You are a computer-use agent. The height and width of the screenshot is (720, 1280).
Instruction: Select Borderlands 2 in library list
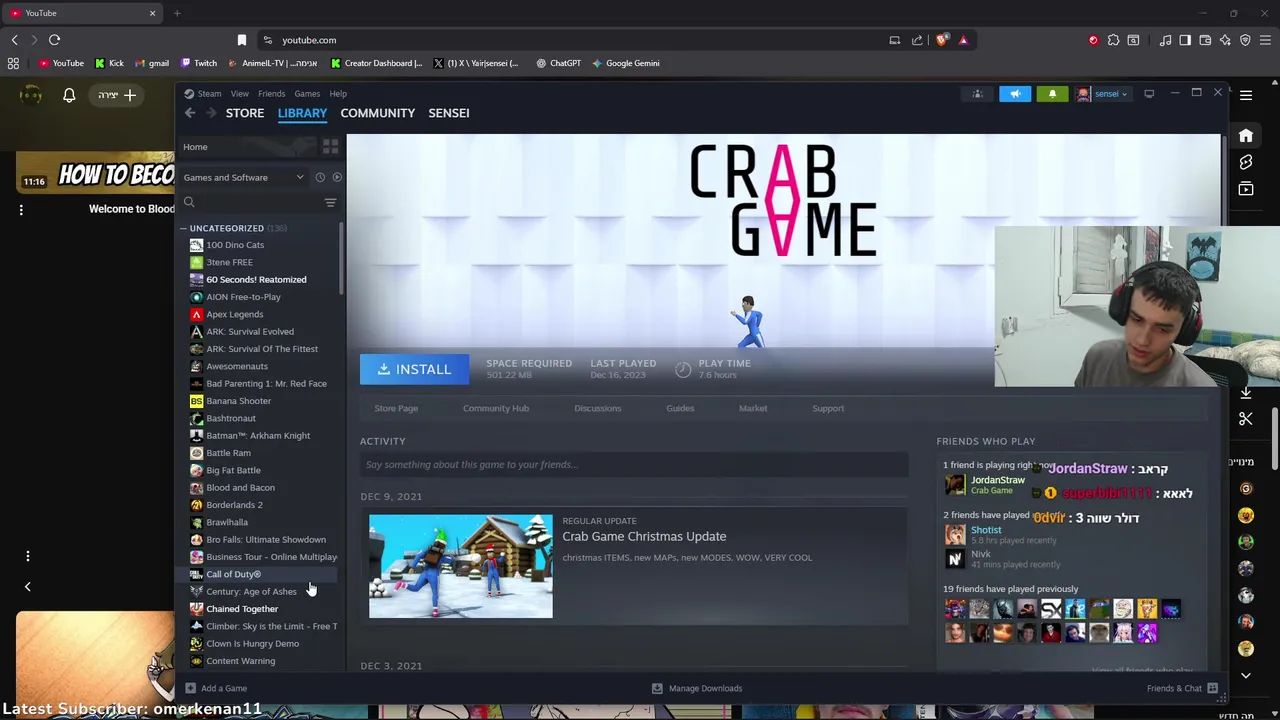tap(234, 505)
